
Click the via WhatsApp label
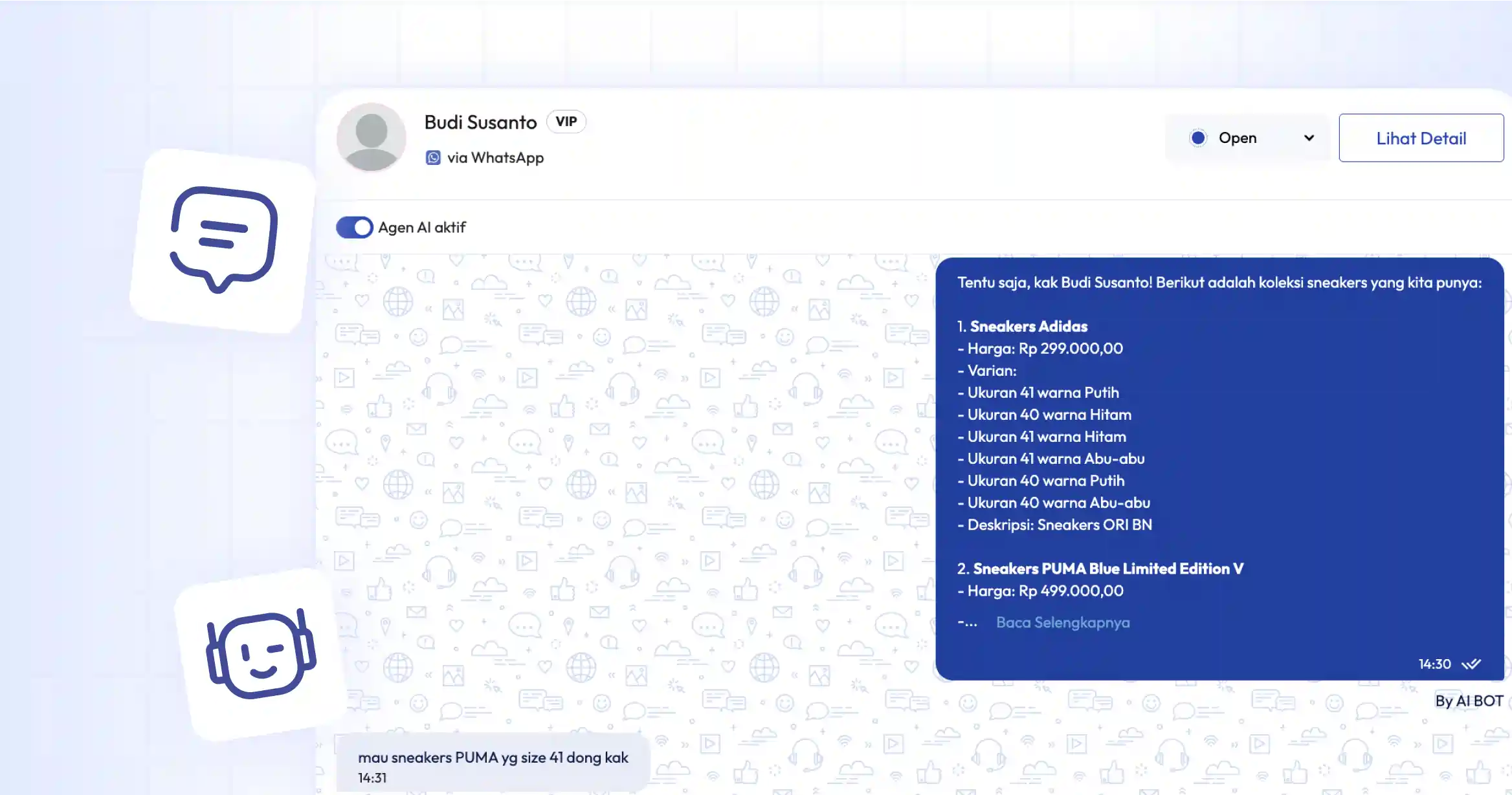pyautogui.click(x=495, y=158)
